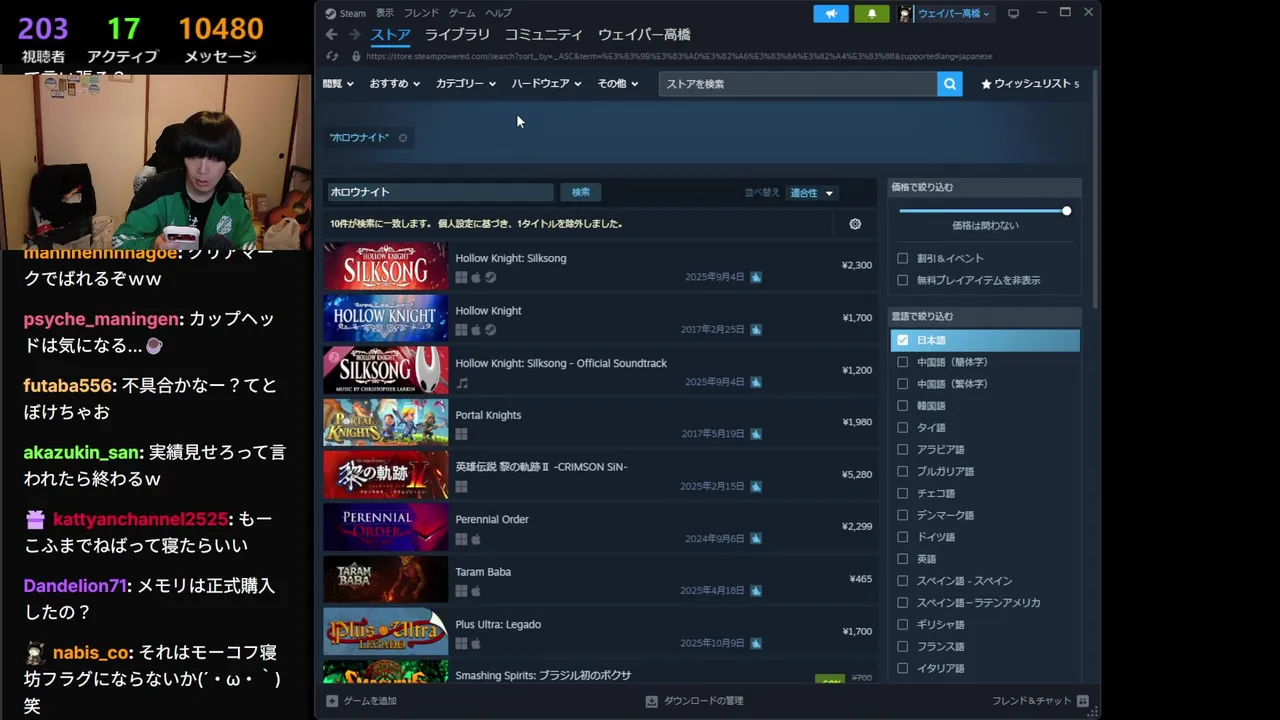Check 中国語 (簡体字) language filter
The width and height of the screenshot is (1280, 720).
[902, 362]
